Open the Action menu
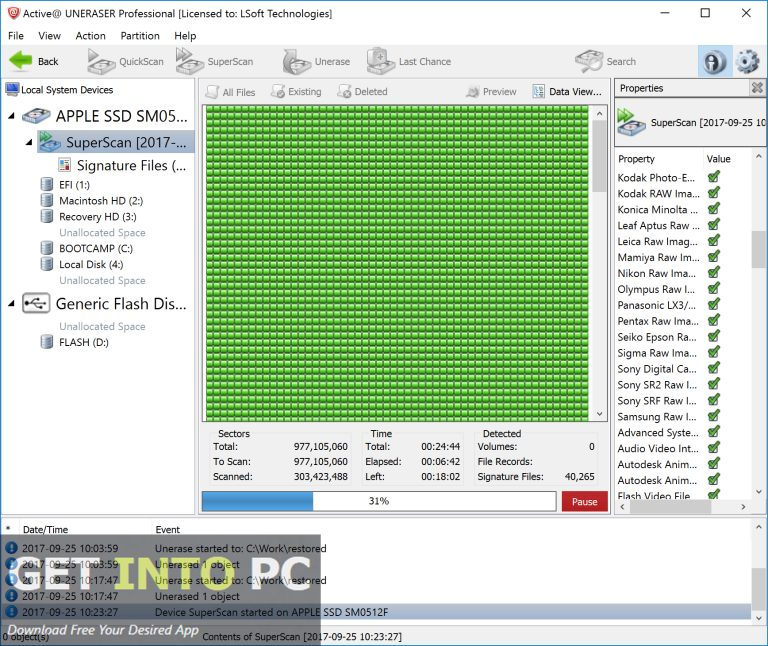Image resolution: width=768 pixels, height=646 pixels. (91, 36)
